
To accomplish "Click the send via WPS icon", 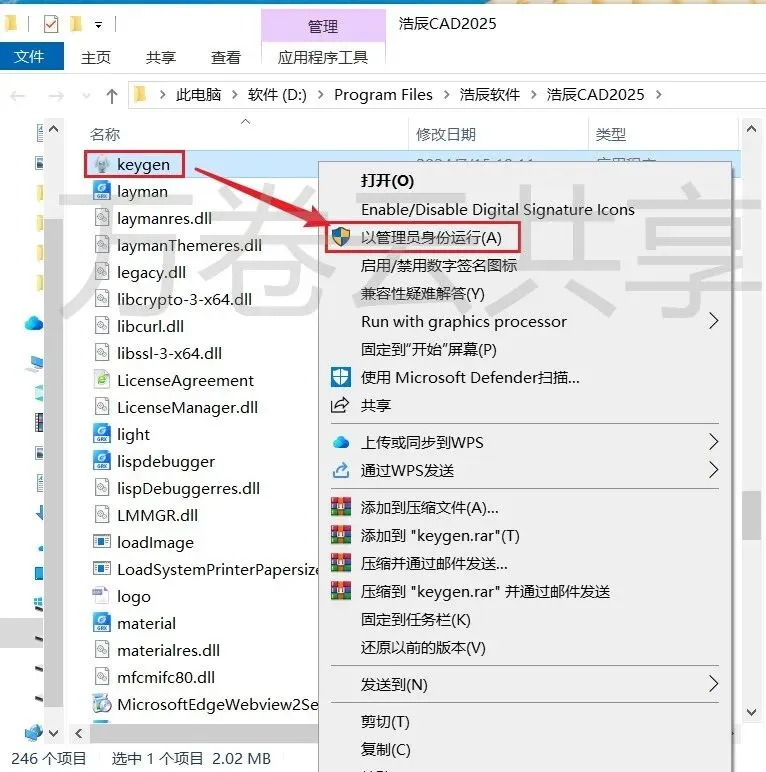I will (x=341, y=470).
